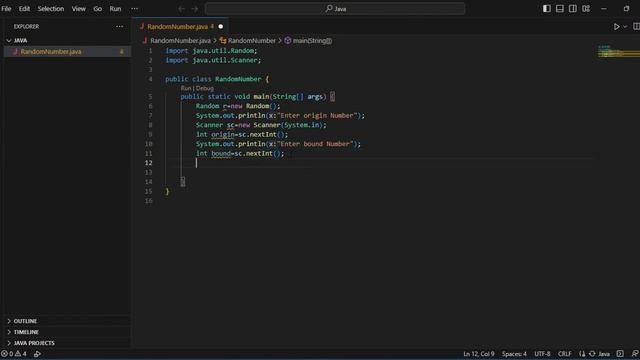Click line number 4 in the gutter
The width and height of the screenshot is (640, 360).
(150, 79)
